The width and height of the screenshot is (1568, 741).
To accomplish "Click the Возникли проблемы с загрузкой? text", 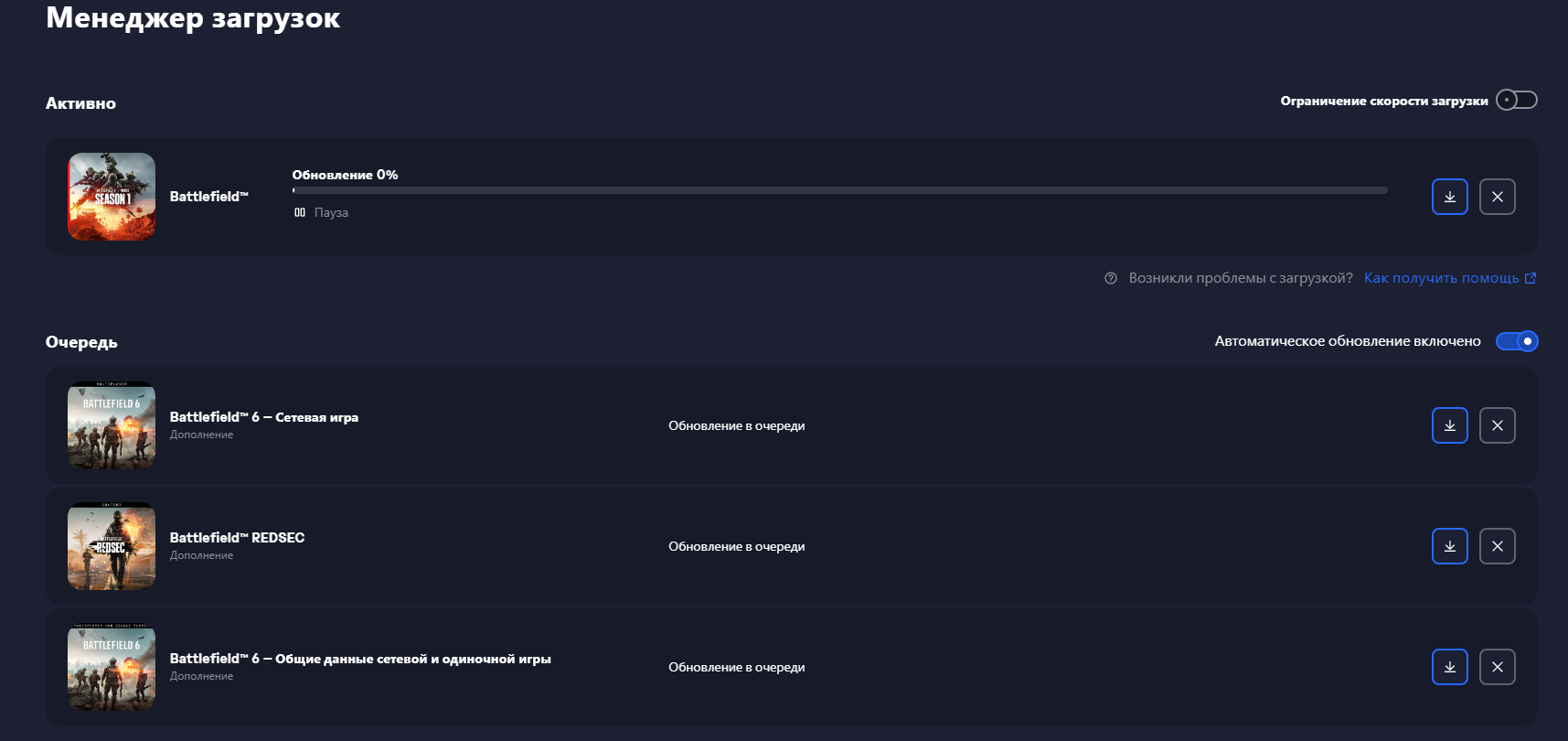I will pyautogui.click(x=1241, y=278).
